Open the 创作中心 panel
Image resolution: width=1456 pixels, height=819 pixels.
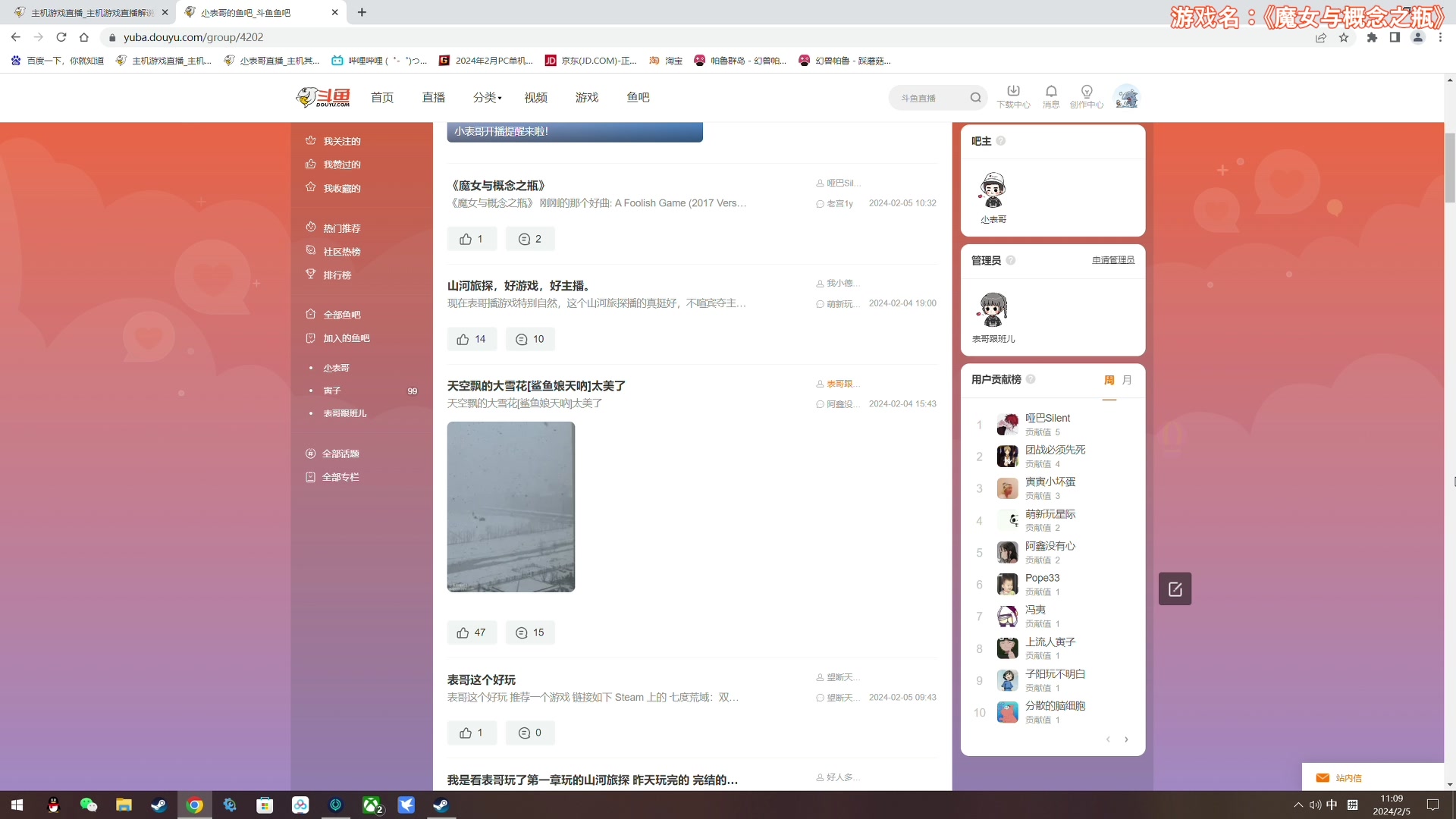1087,96
